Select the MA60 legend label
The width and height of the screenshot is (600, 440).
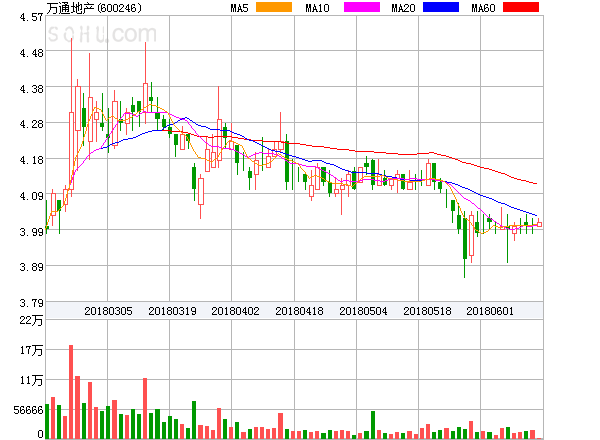coord(483,8)
